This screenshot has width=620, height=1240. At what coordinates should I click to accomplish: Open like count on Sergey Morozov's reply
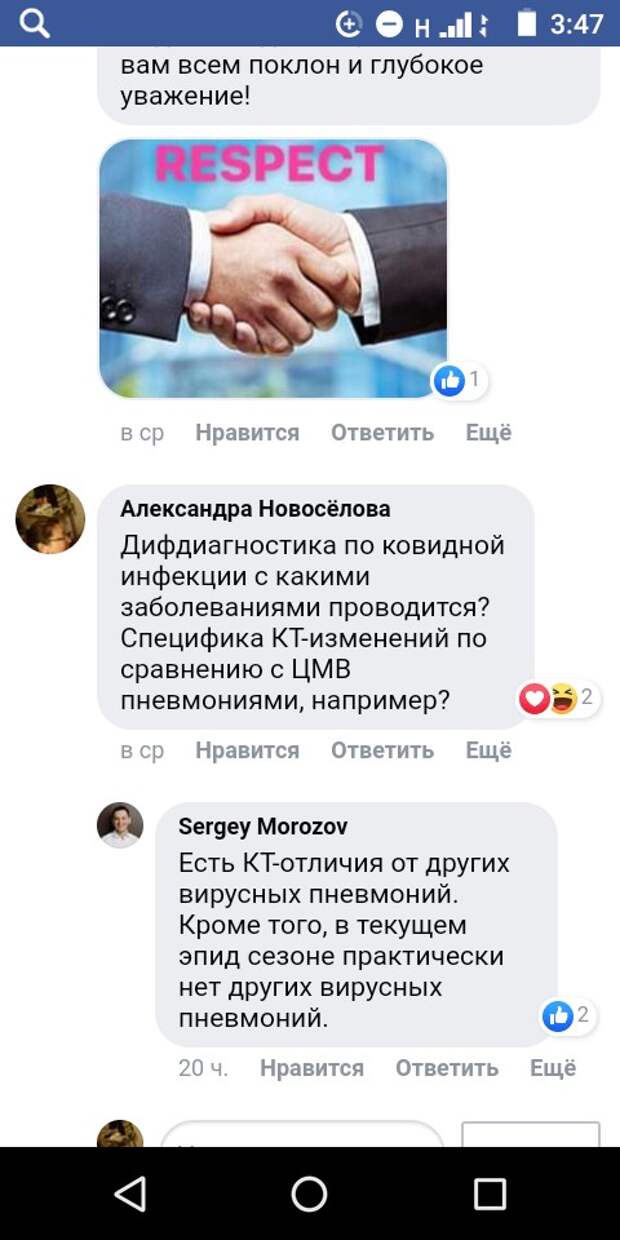[x=567, y=1017]
